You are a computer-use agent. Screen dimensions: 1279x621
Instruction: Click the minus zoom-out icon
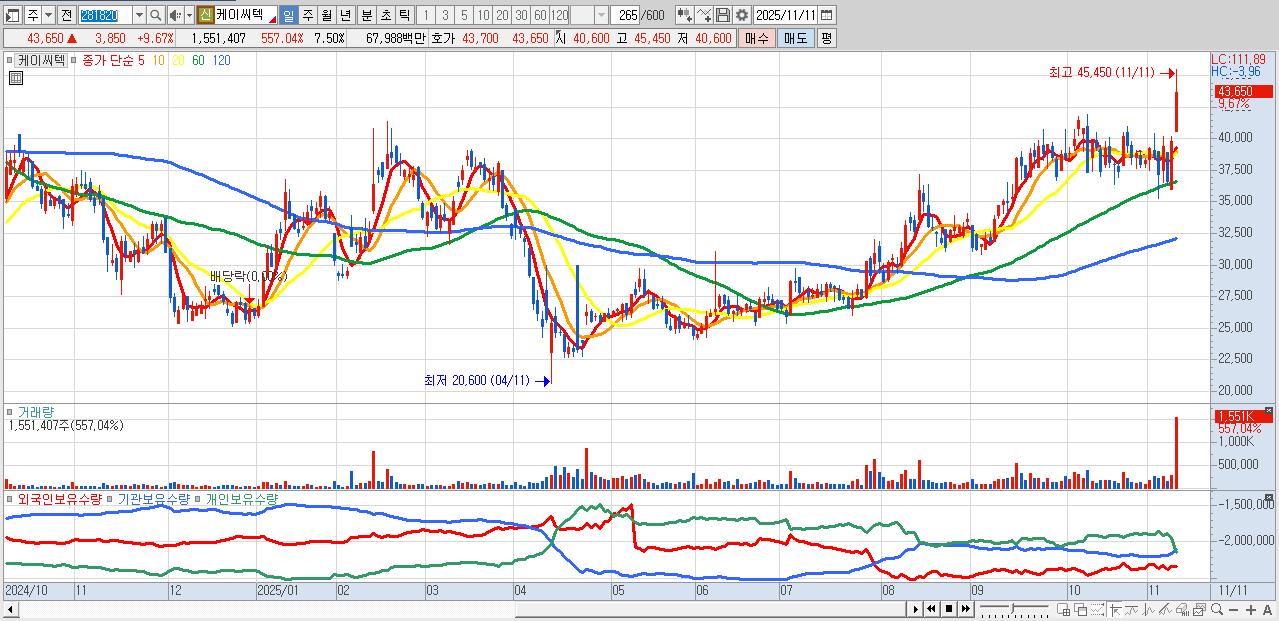point(1233,609)
